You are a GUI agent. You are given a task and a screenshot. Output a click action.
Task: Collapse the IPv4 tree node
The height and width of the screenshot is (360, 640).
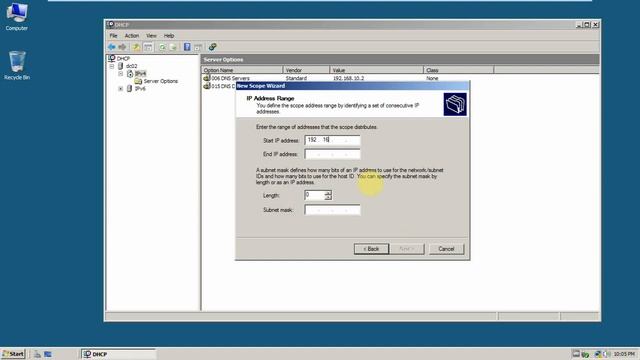[x=121, y=74]
